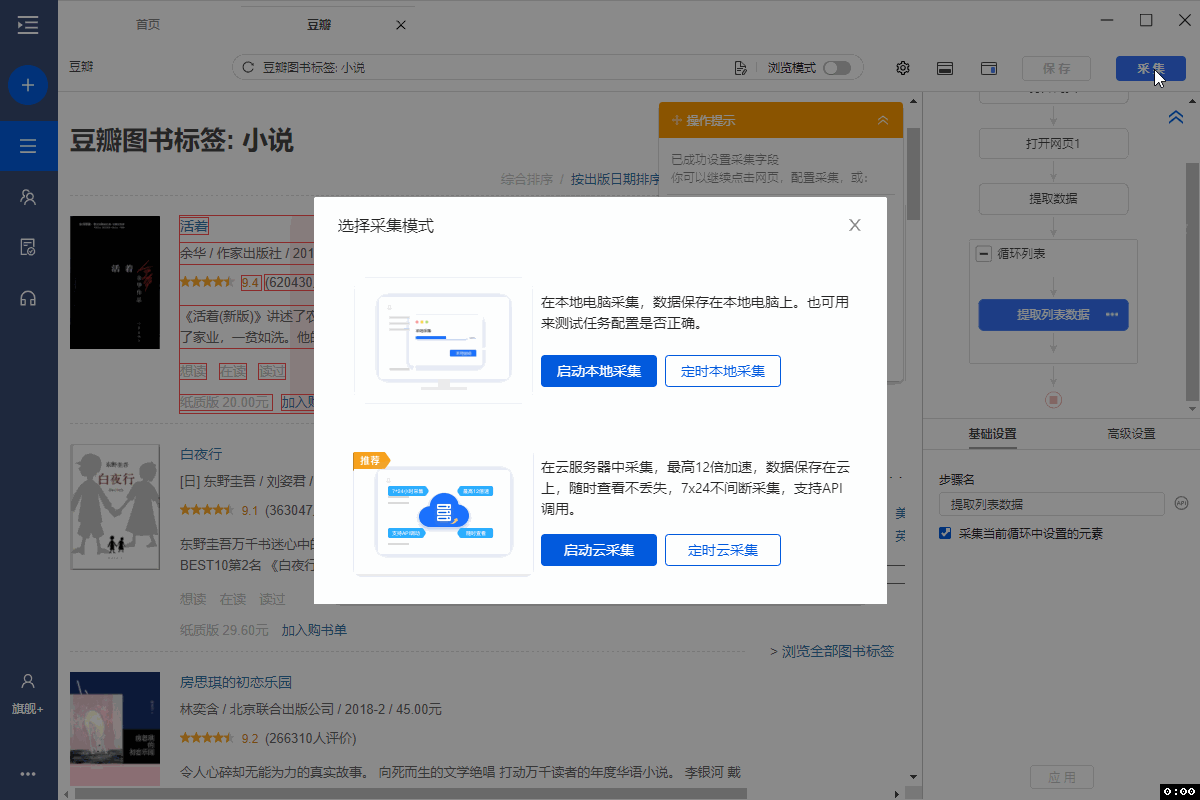Uncheck 采集当前循环中设置的元素 checkbox
The image size is (1200, 800).
[945, 533]
